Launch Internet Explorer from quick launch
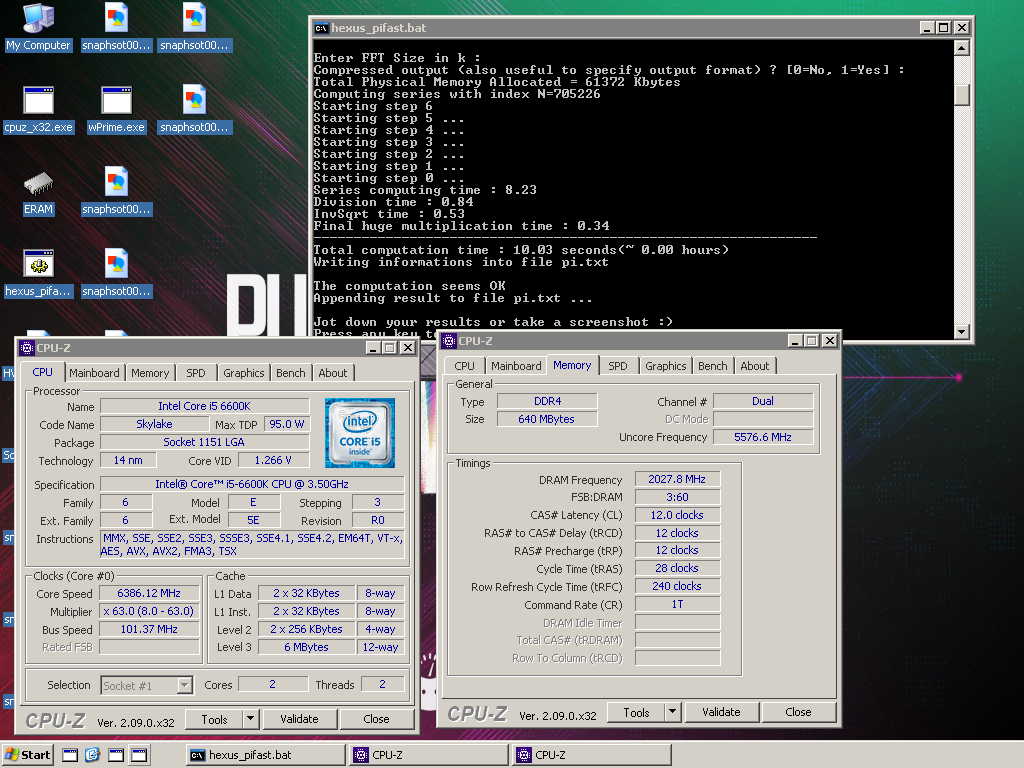The height and width of the screenshot is (768, 1024). [x=92, y=755]
